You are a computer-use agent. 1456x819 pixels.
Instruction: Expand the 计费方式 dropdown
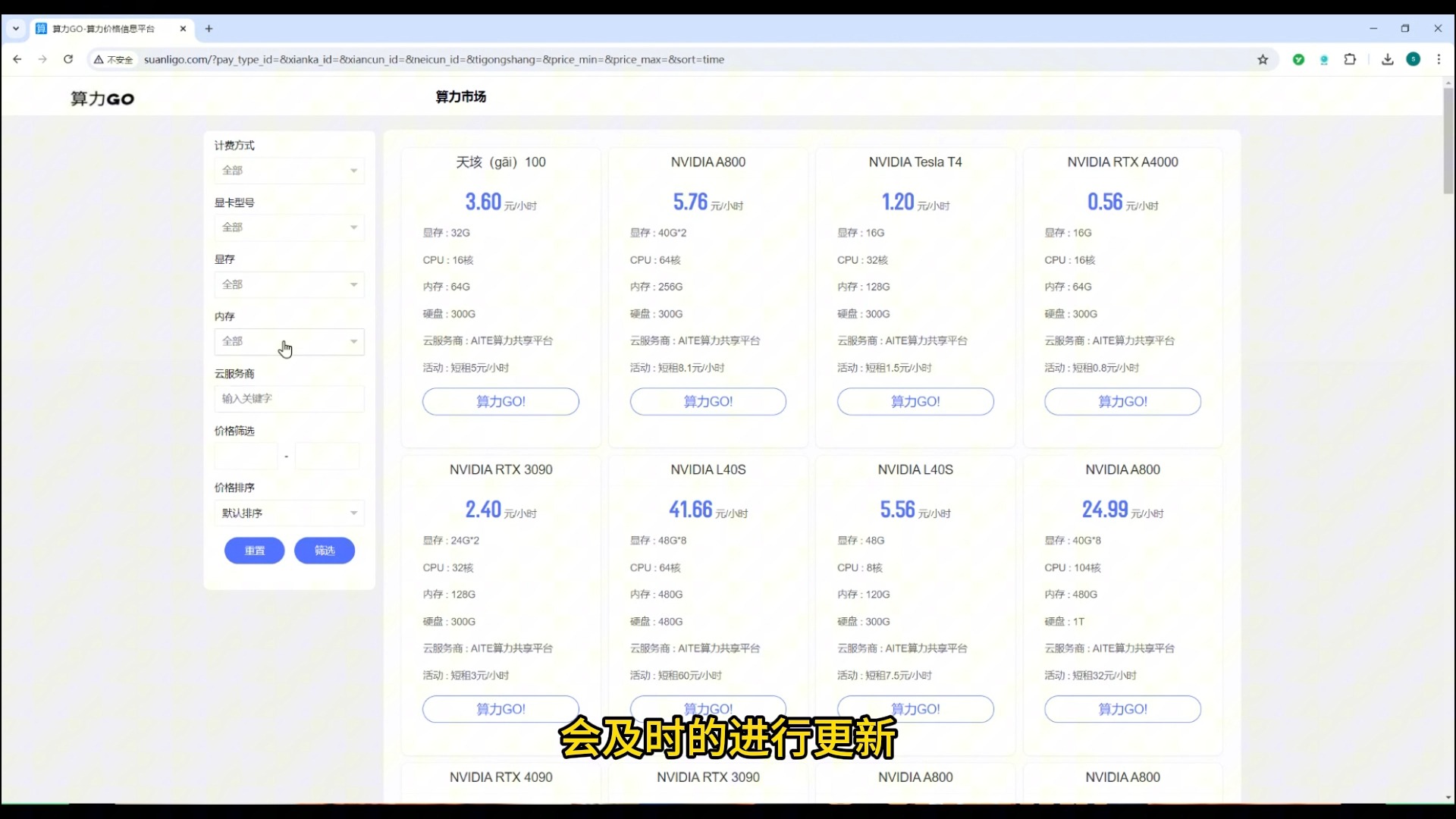tap(289, 171)
